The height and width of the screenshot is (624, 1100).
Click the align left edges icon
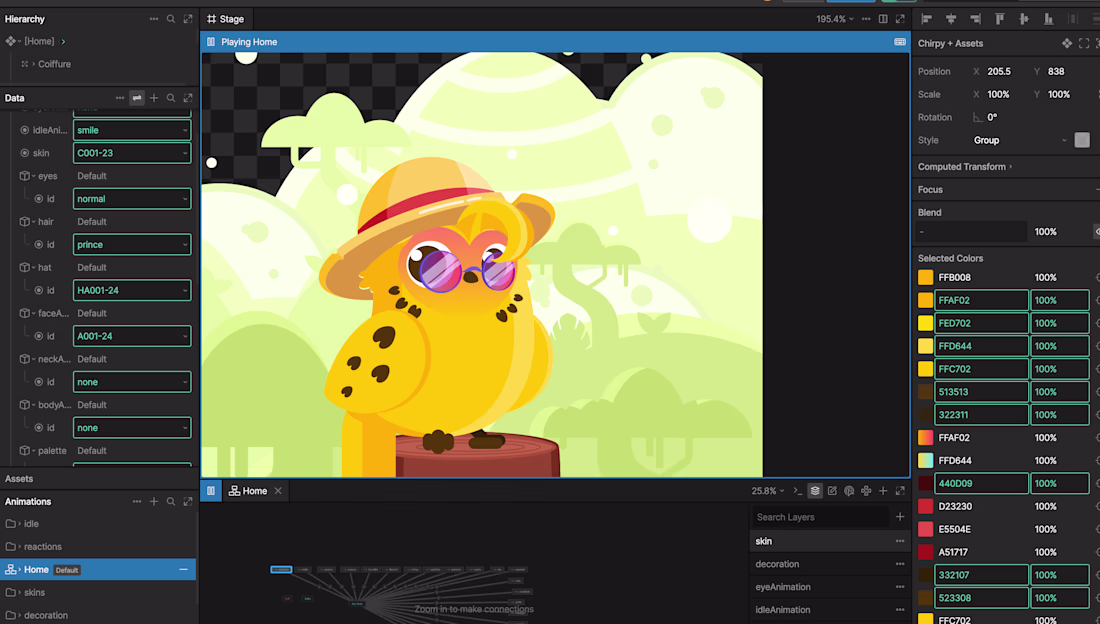click(x=927, y=19)
